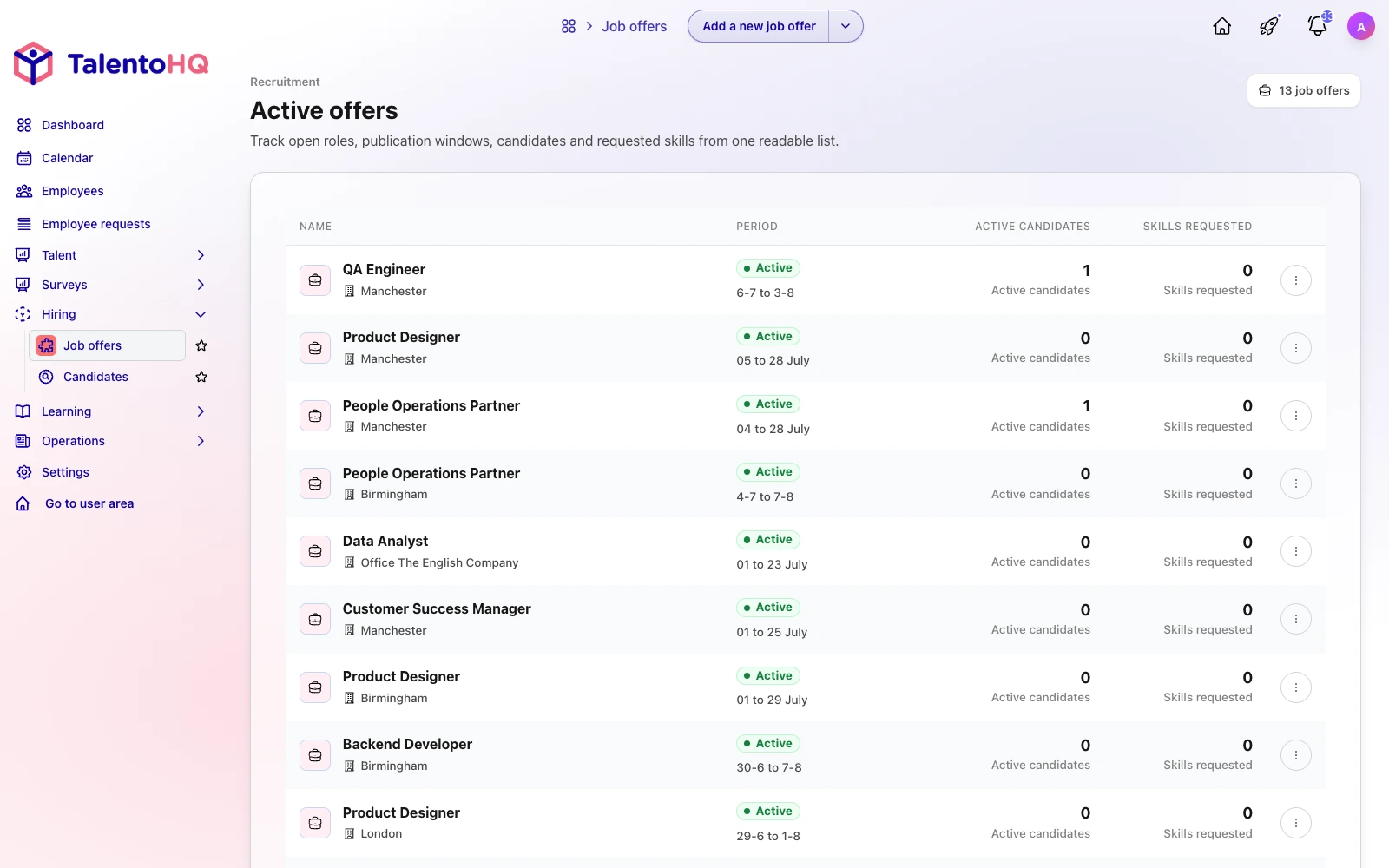The height and width of the screenshot is (868, 1389).
Task: Click Active status badge for Data Analyst
Action: click(x=768, y=540)
